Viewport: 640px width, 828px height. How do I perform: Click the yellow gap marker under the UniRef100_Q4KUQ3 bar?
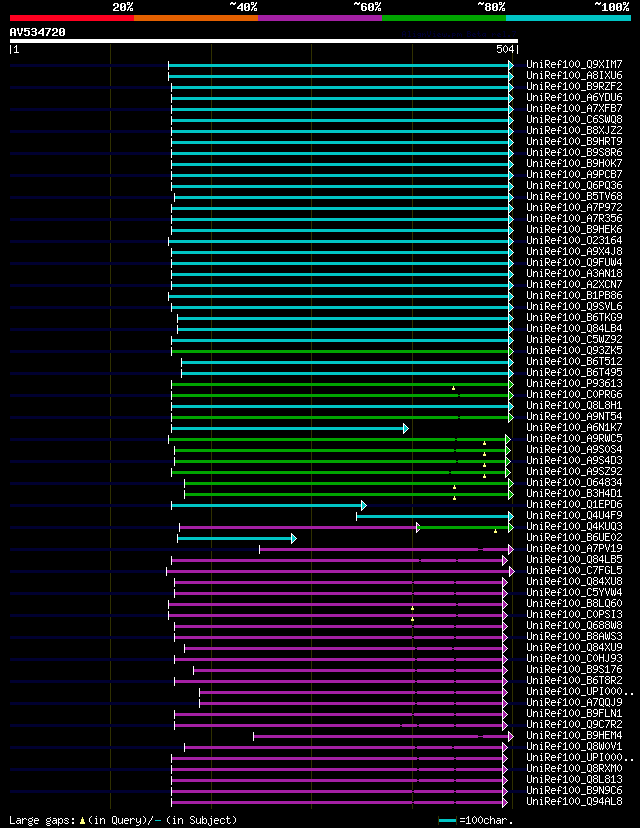pyautogui.click(x=495, y=531)
